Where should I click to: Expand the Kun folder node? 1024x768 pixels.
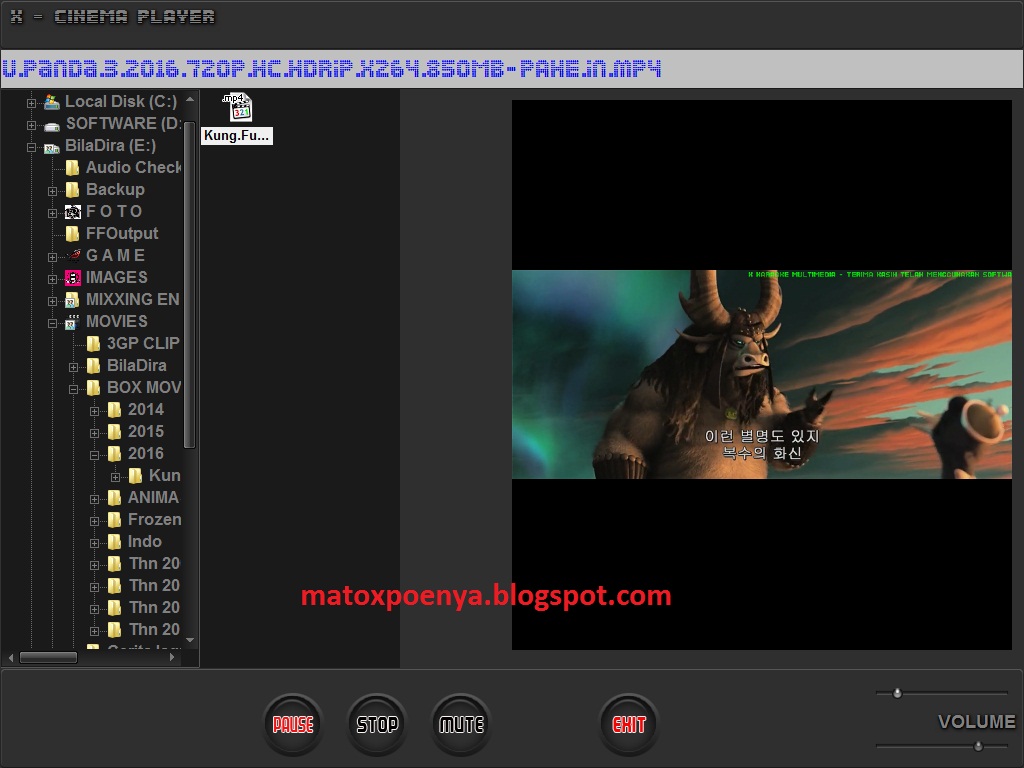115,477
